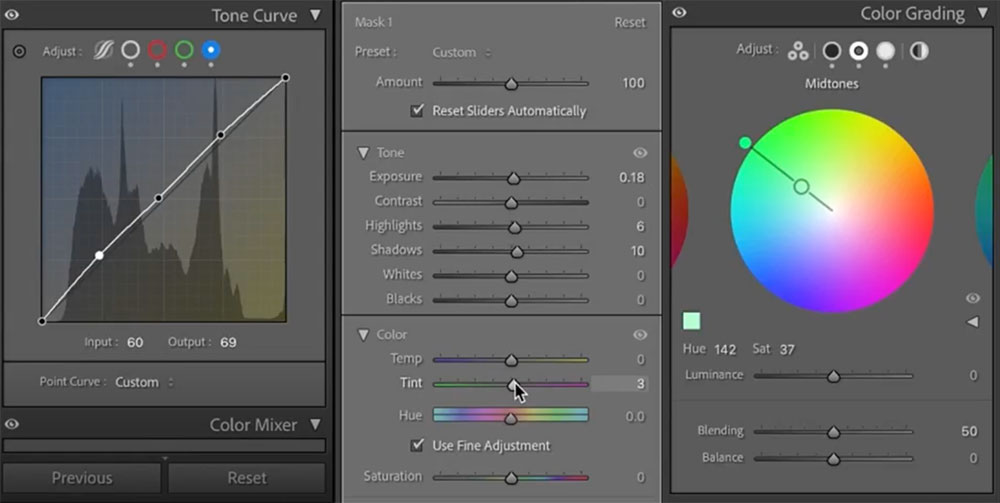1000x503 pixels.
Task: Open the Point Curve Custom dropdown
Action: point(144,382)
